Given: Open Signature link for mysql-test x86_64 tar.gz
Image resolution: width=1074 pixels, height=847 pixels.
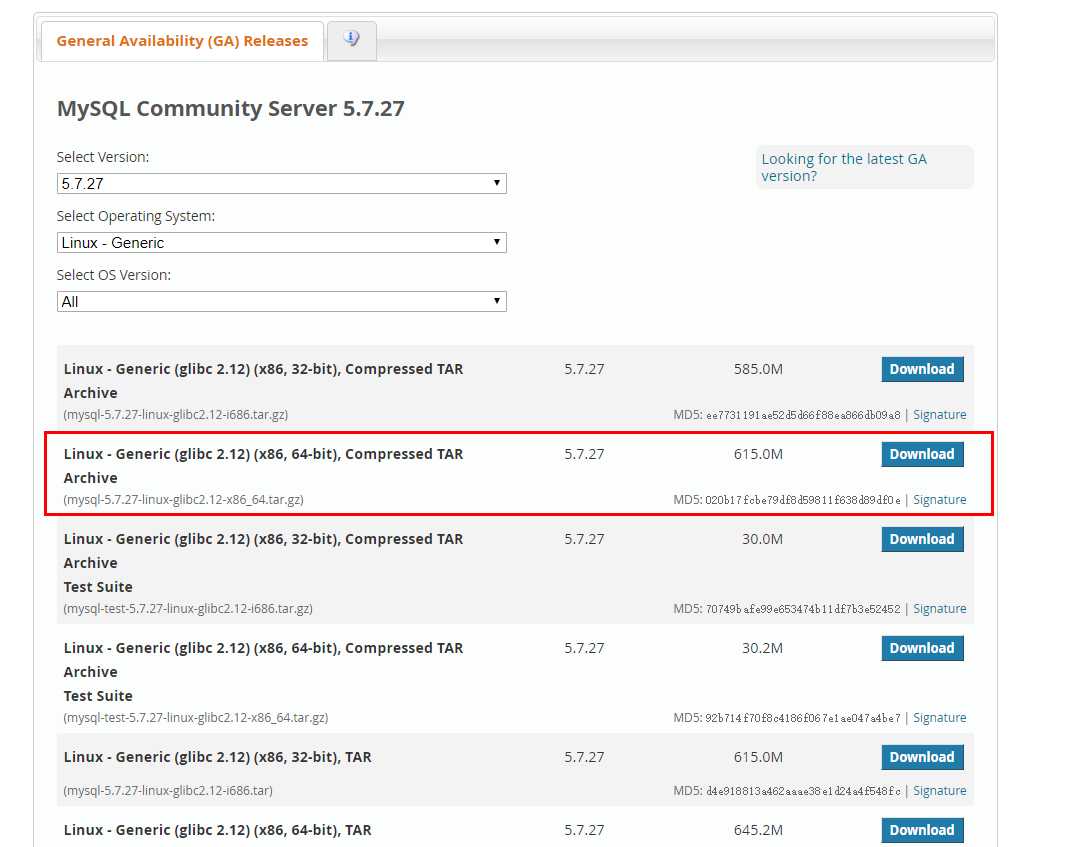Looking at the screenshot, I should pyautogui.click(x=940, y=717).
